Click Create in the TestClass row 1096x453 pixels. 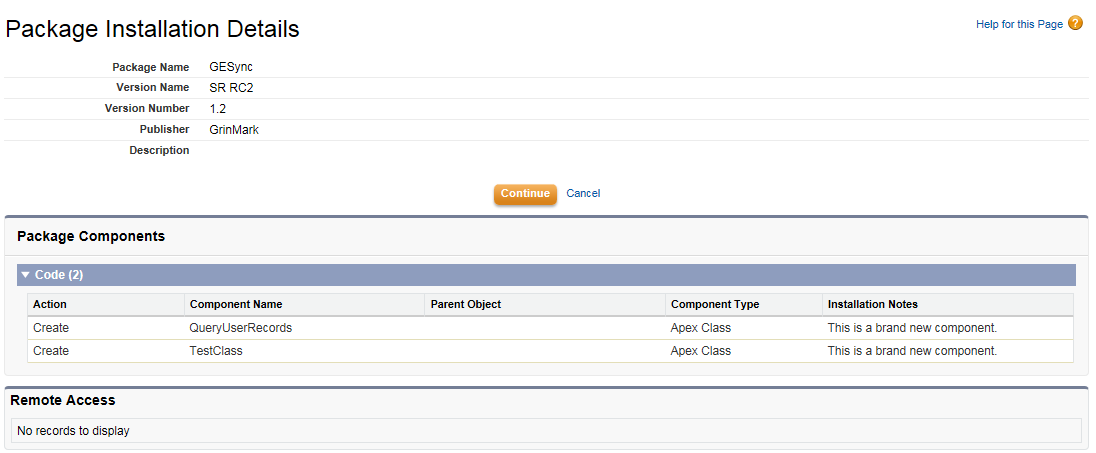click(51, 351)
